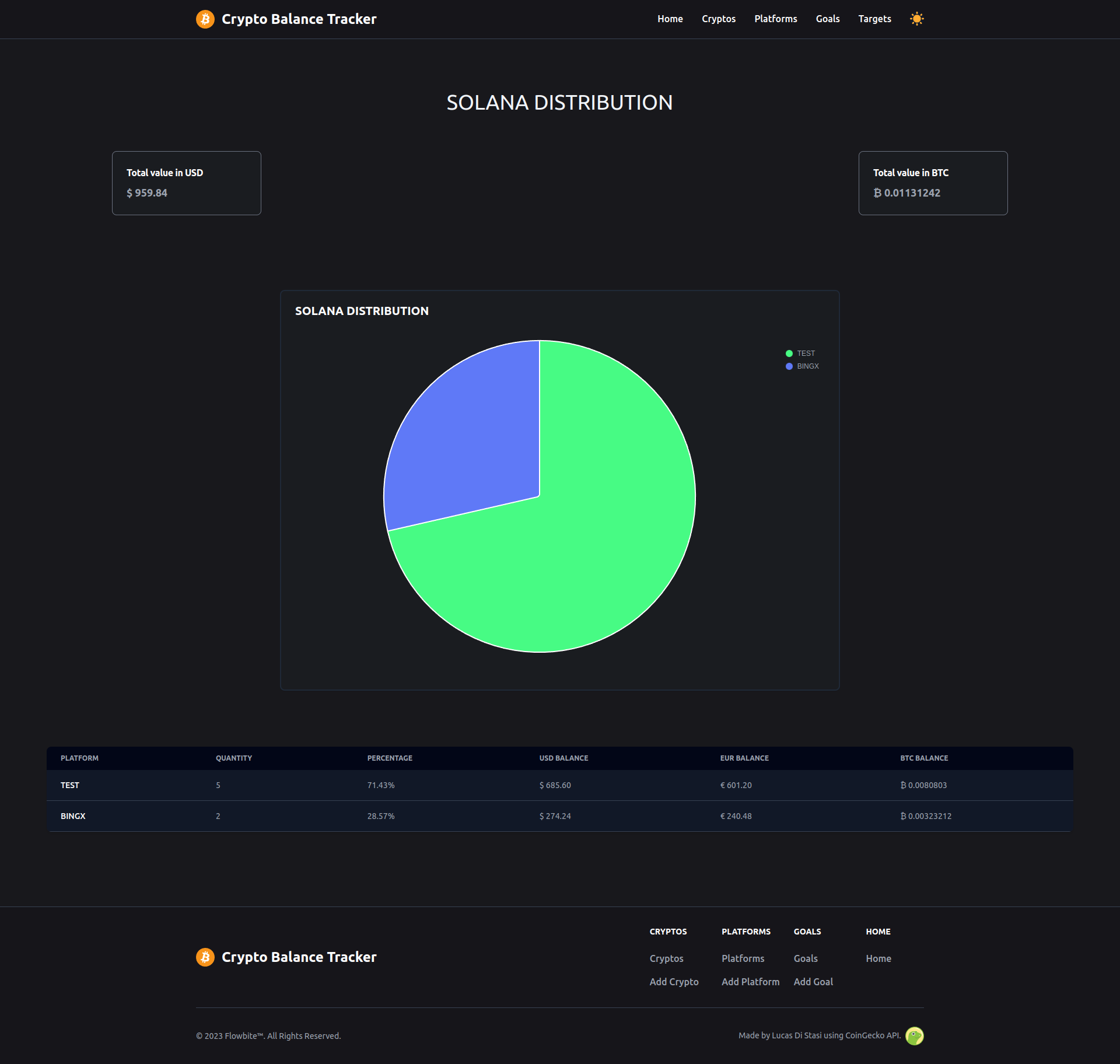Click the PLATFORM column header

point(79,758)
